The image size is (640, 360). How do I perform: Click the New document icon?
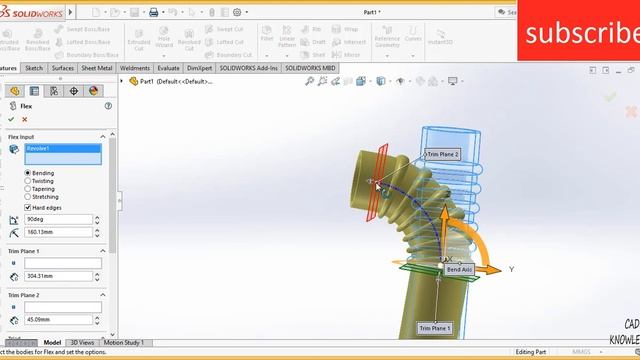pyautogui.click(x=96, y=12)
